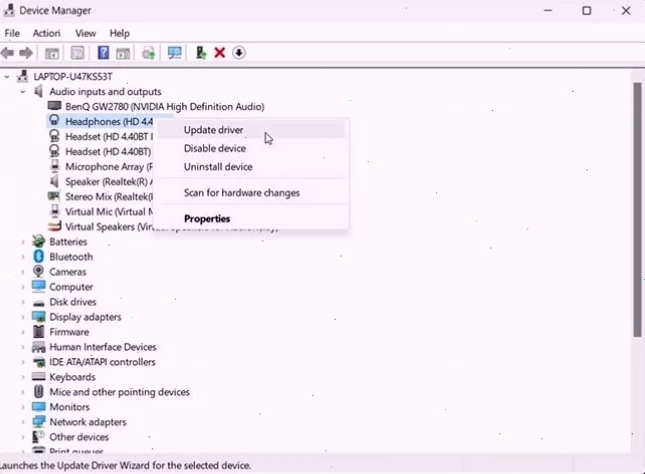Select the Virtual Mic device
Image resolution: width=645 pixels, height=474 pixels.
(x=109, y=211)
